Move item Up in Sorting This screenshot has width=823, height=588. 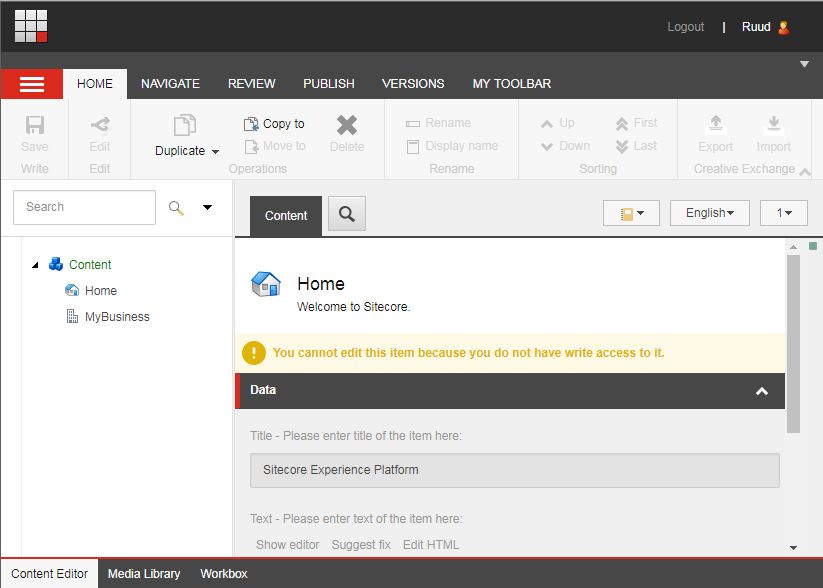[557, 123]
